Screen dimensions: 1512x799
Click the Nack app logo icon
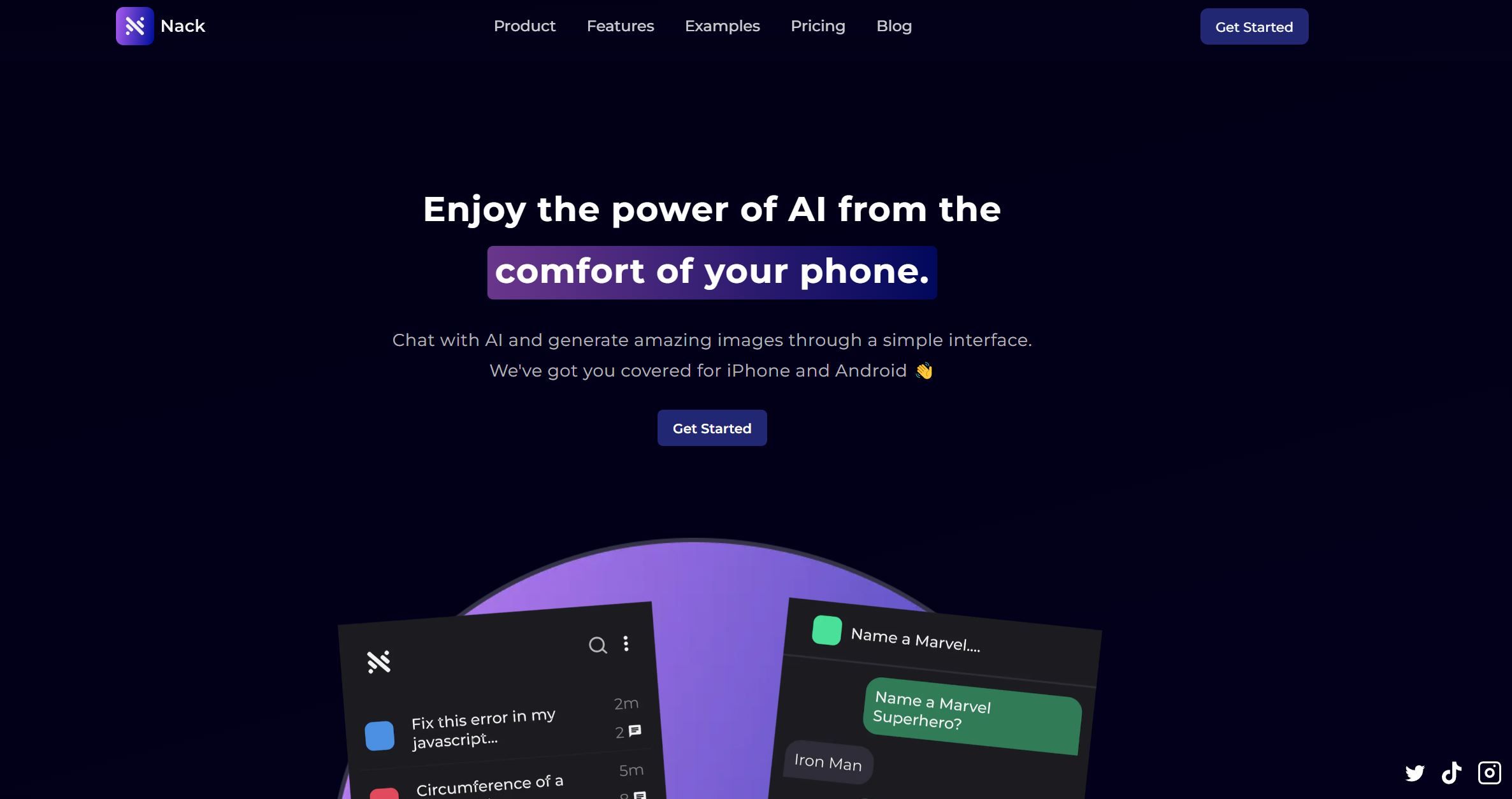(133, 26)
